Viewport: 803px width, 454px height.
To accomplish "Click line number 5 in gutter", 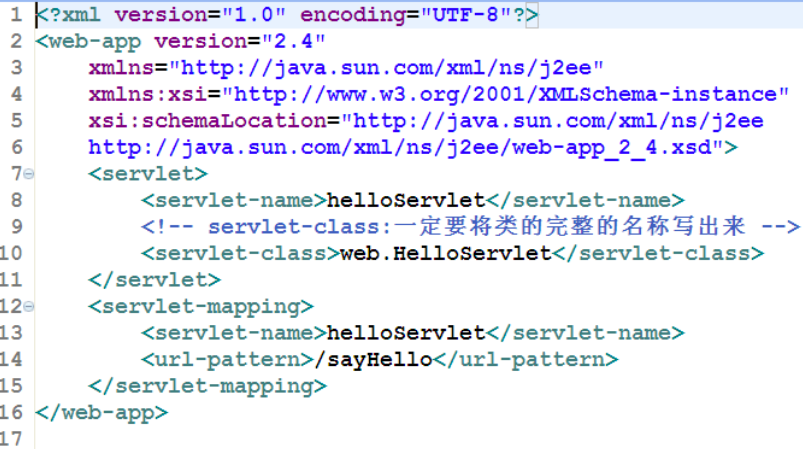I will [16, 121].
